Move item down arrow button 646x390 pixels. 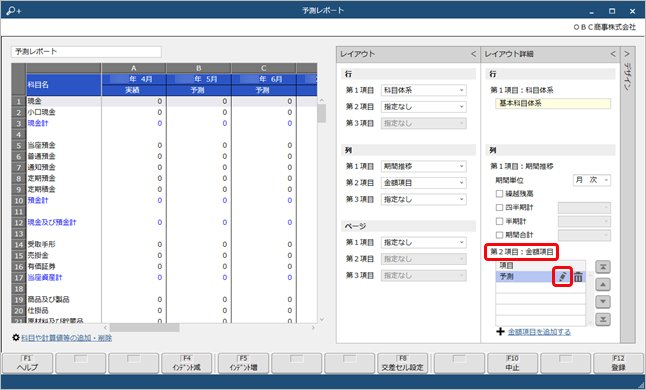click(x=603, y=302)
